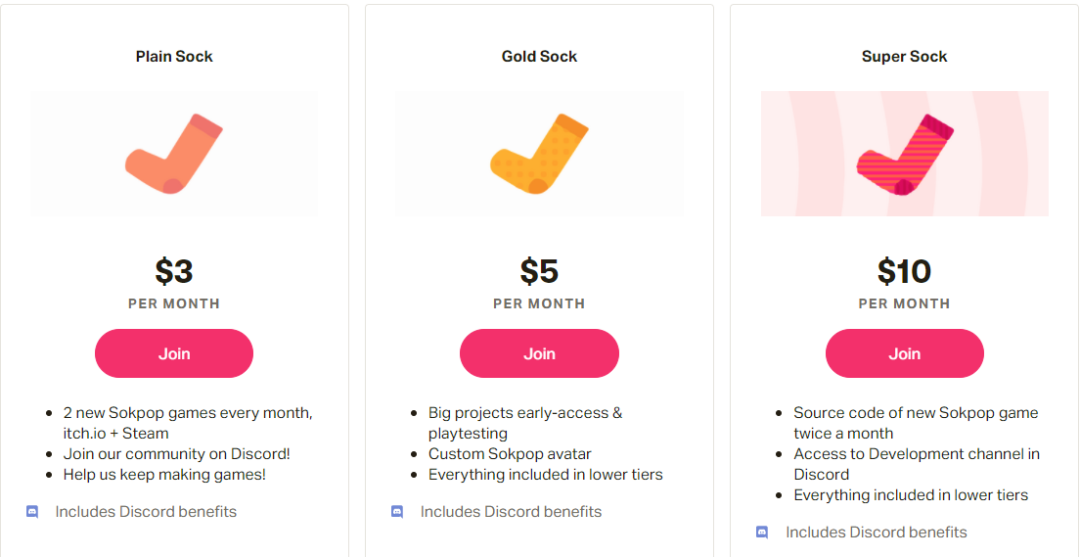Open Discord benefits text under Plain Sock
The image size is (1080, 557).
(146, 512)
